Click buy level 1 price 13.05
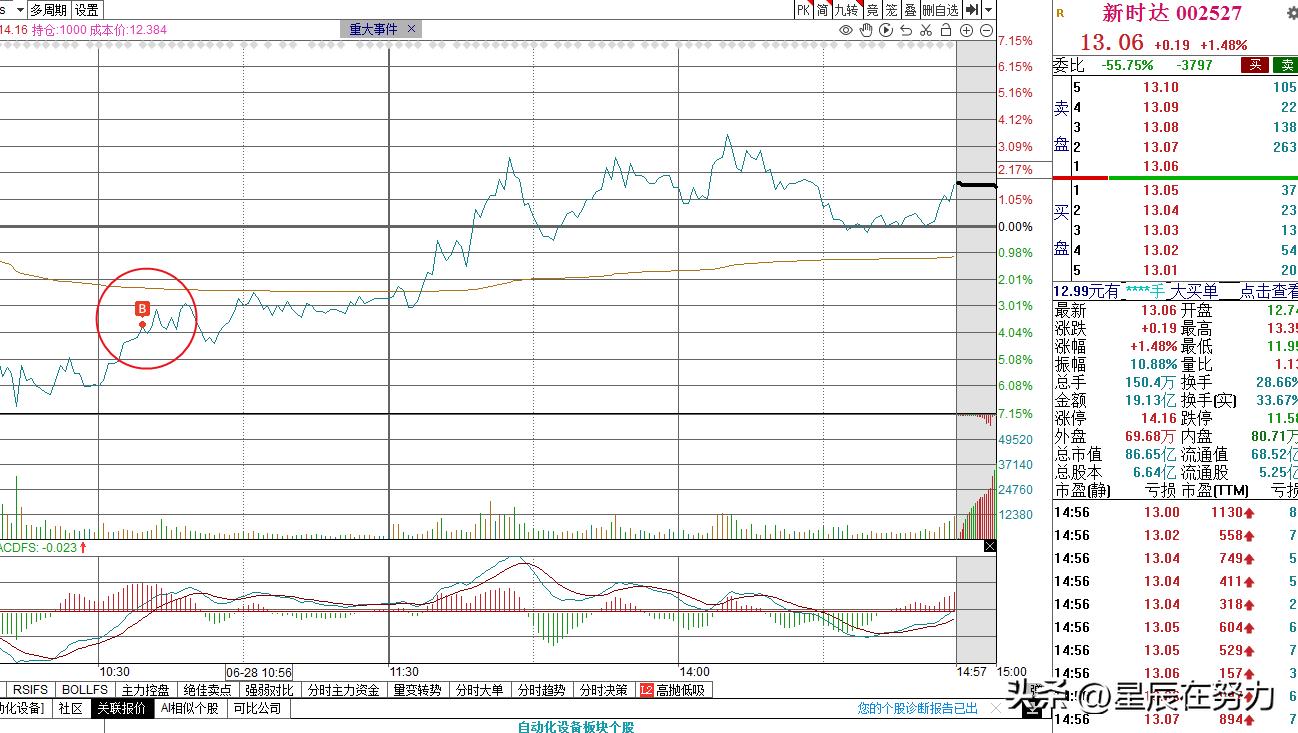 point(1160,190)
